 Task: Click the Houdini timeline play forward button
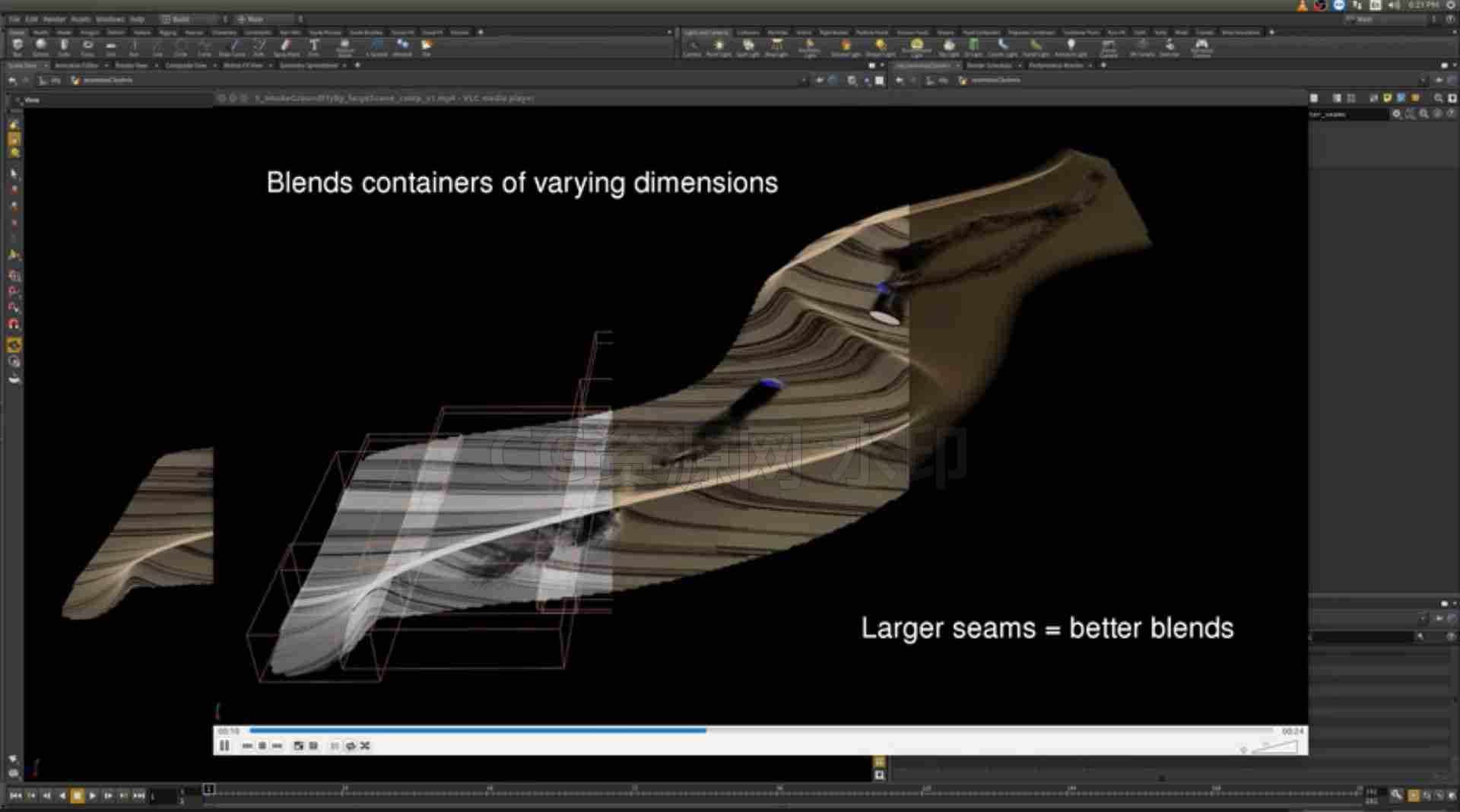[x=93, y=795]
